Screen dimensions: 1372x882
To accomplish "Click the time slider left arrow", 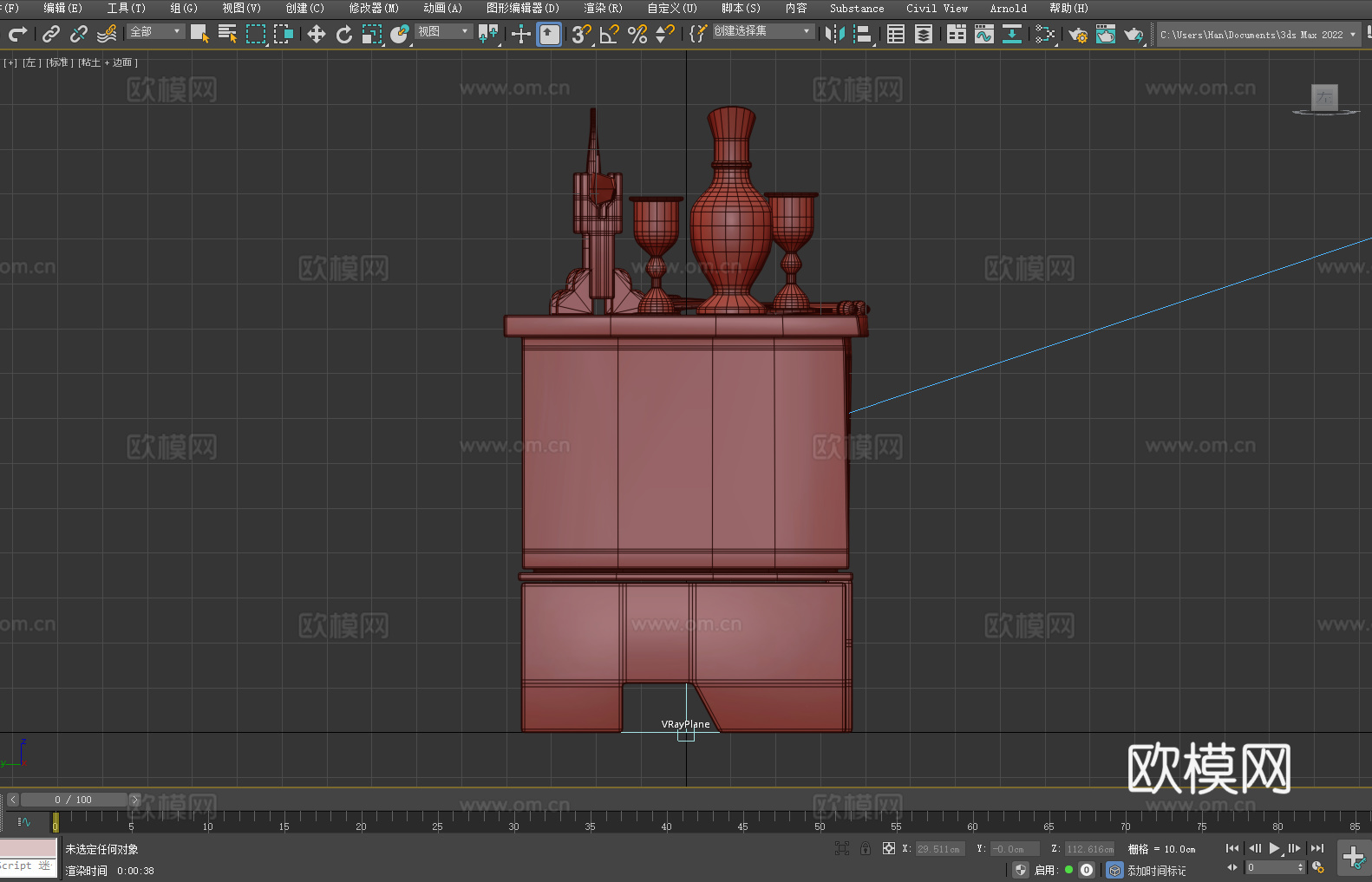I will (13, 800).
